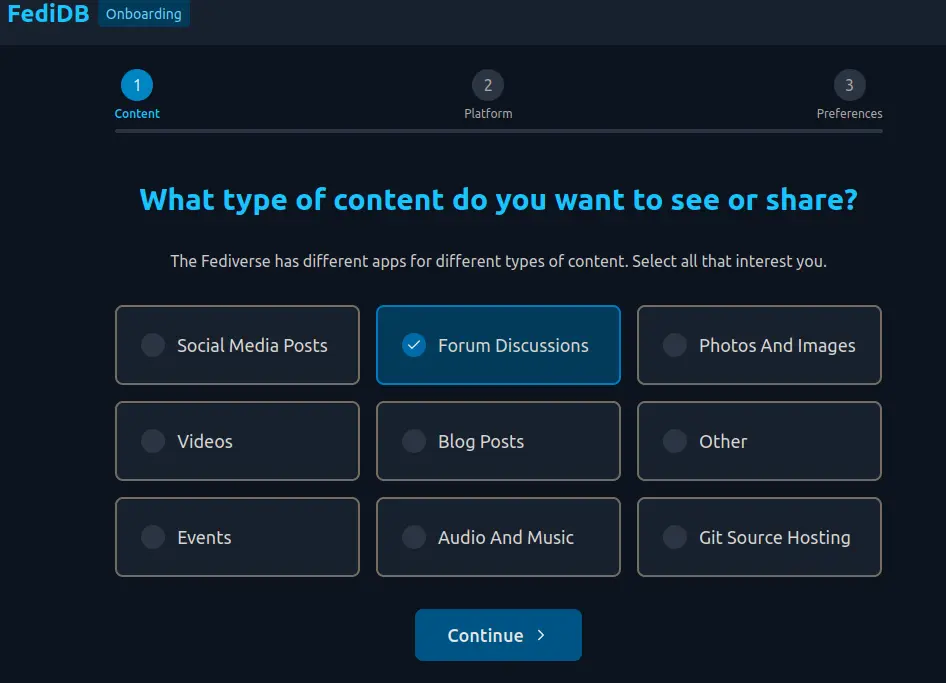Viewport: 946px width, 683px height.
Task: Pick the Git Source Hosting card
Action: tap(759, 537)
